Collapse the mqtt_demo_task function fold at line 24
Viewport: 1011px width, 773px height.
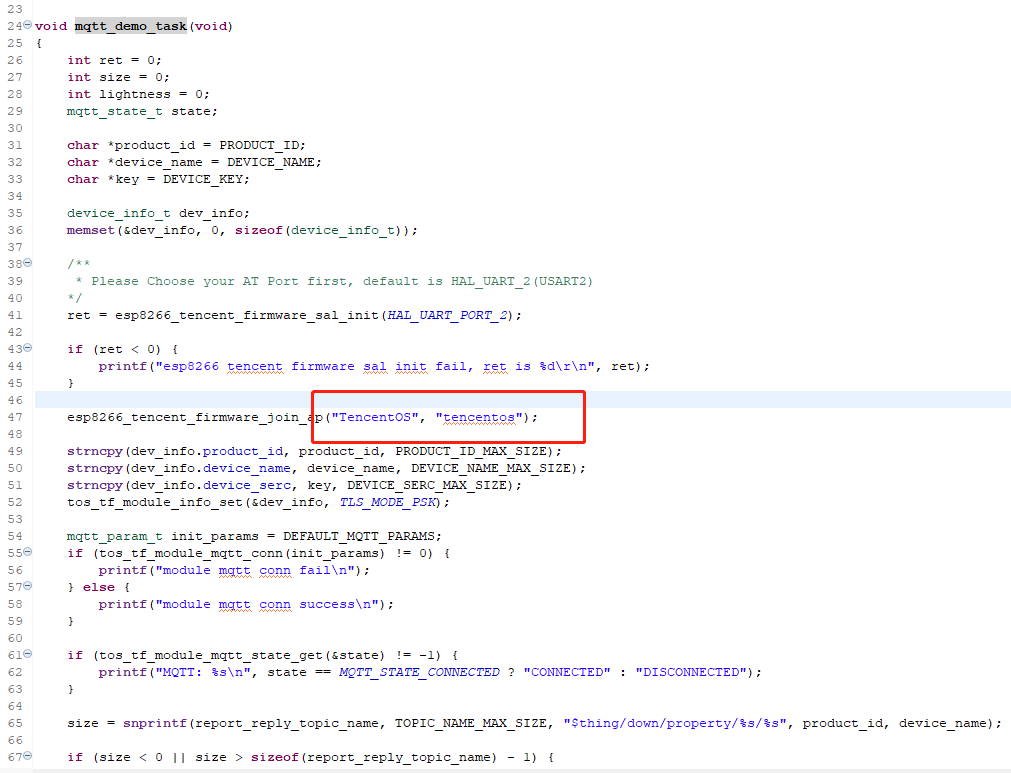coord(28,24)
